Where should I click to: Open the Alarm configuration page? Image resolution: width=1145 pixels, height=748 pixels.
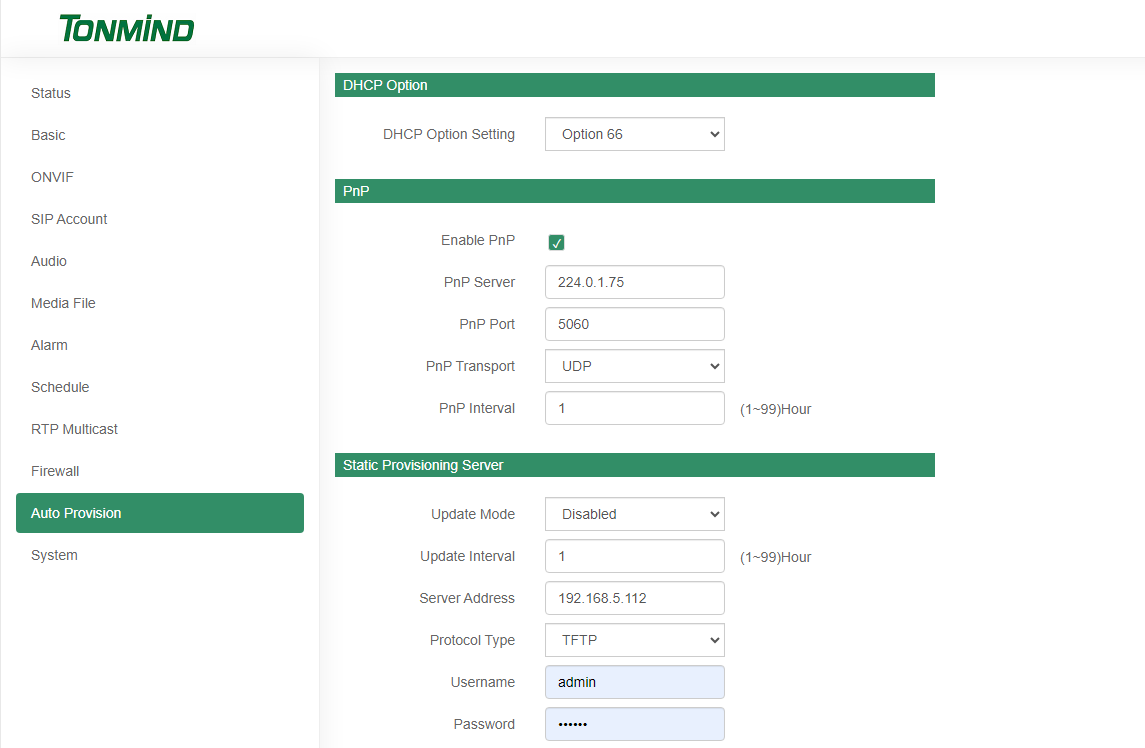(x=49, y=345)
